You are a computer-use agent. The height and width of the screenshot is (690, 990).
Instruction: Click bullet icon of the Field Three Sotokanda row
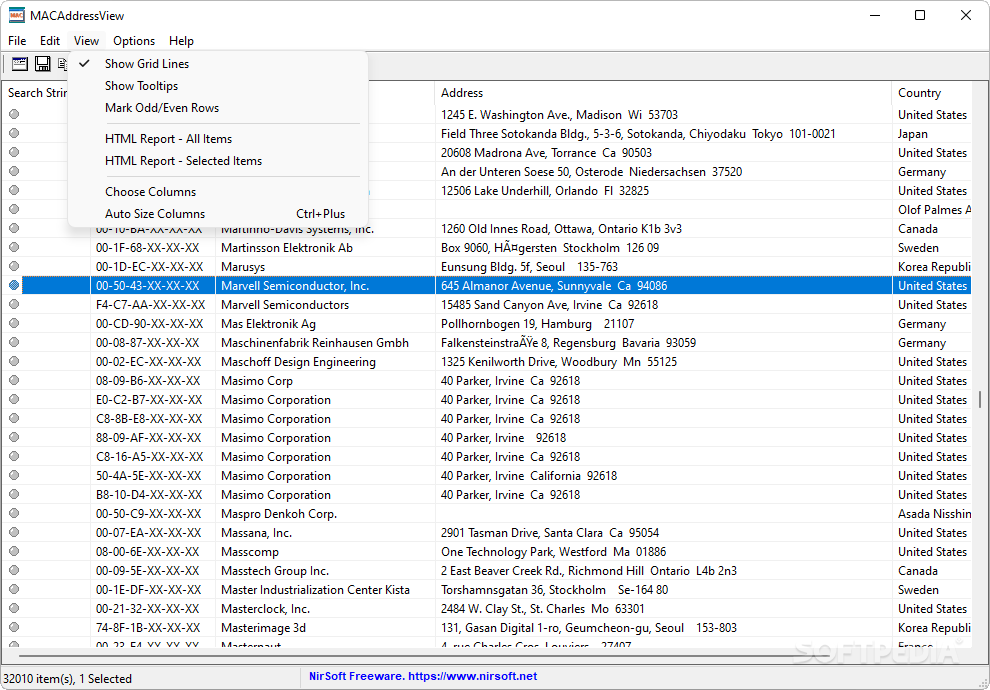pos(14,133)
